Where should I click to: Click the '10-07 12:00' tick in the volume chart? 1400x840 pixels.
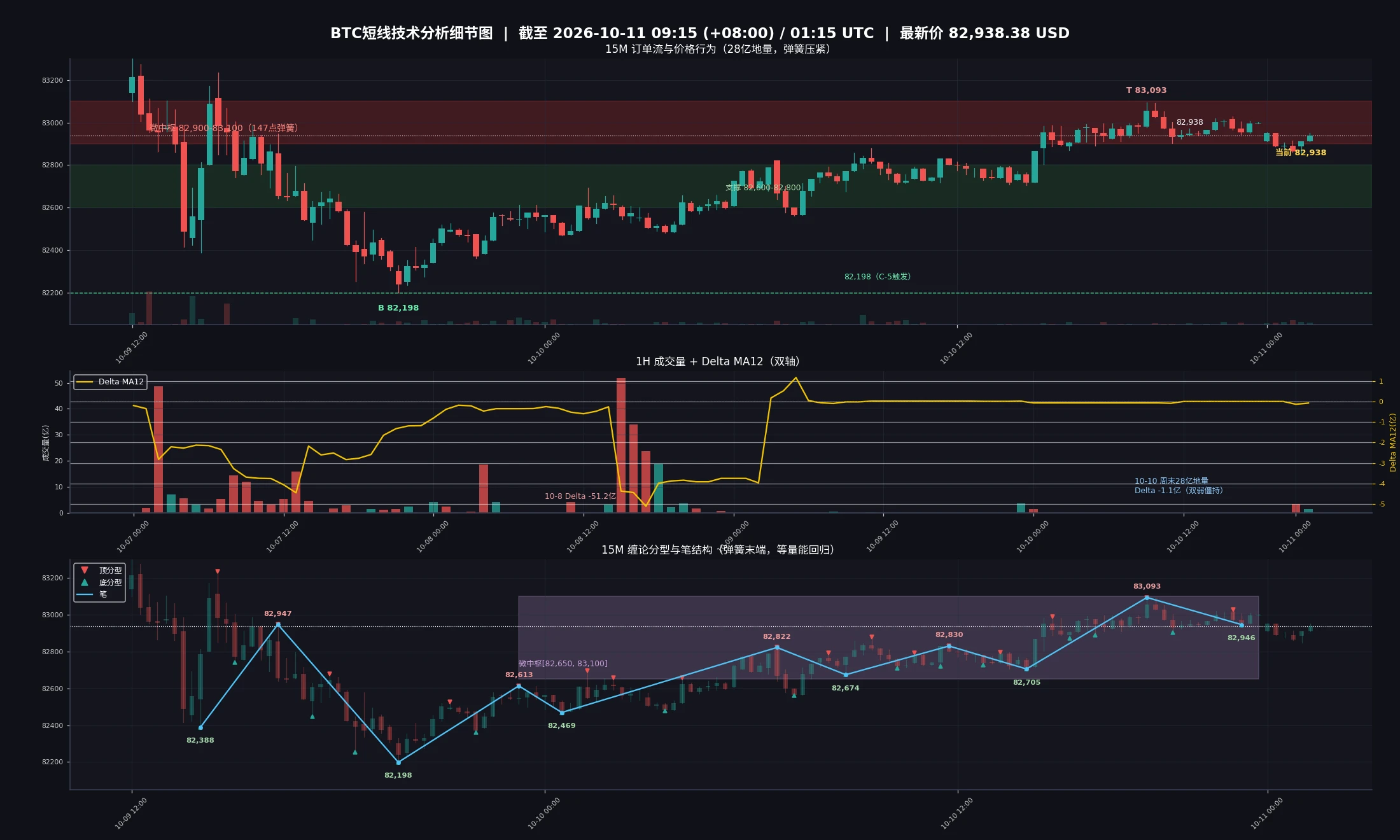pyautogui.click(x=282, y=537)
